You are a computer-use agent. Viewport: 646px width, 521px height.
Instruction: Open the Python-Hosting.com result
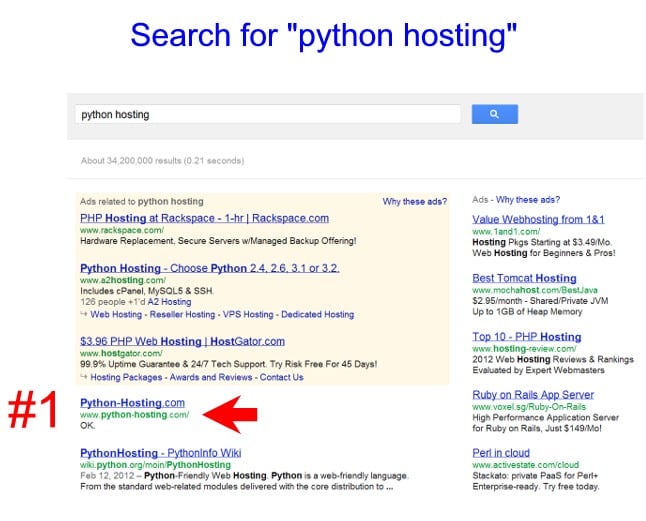(x=132, y=403)
